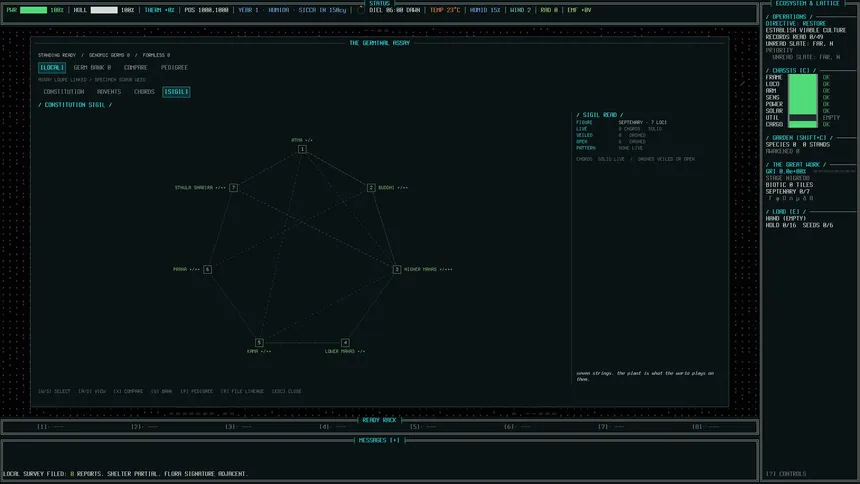This screenshot has width=860, height=484.
Task: Select sigil node 4 Lower Manas
Action: (345, 342)
